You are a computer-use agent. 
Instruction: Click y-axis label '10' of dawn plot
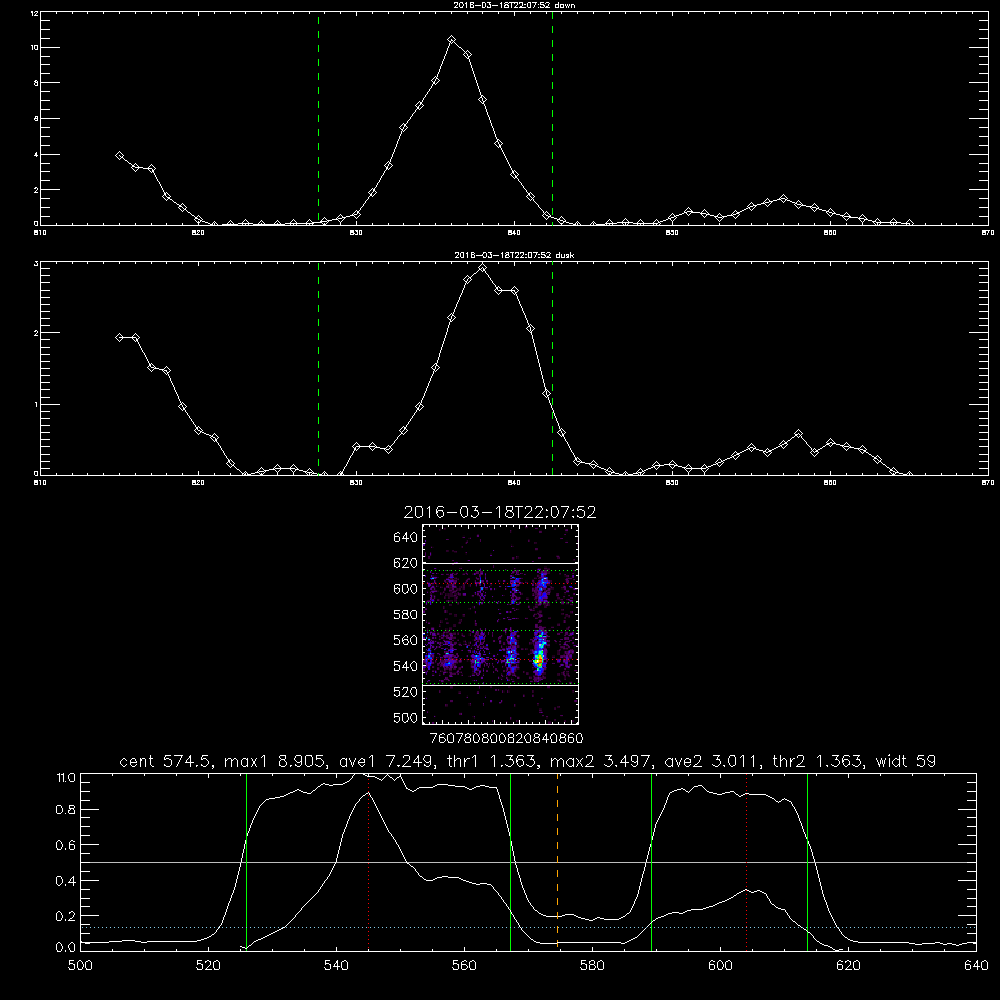coord(34,48)
